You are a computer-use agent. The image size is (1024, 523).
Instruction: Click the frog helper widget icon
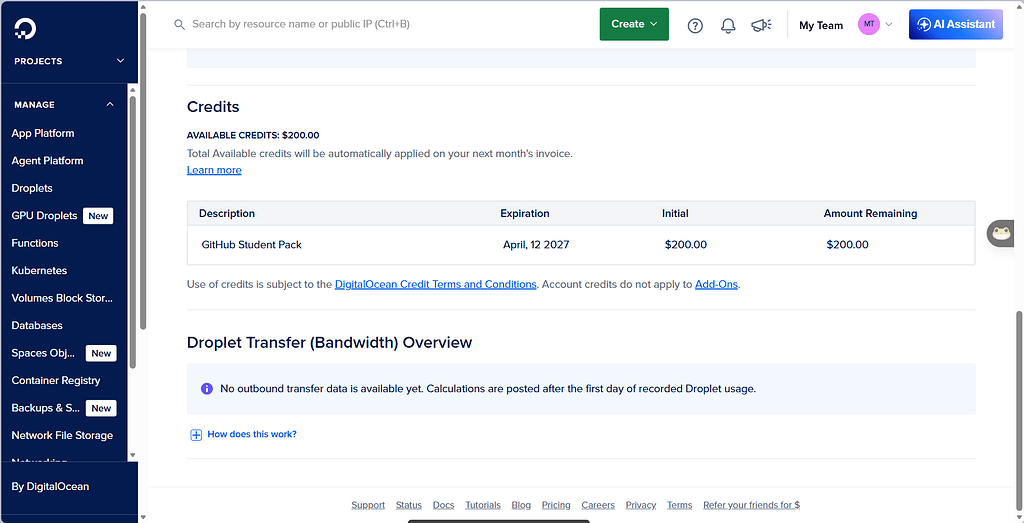[x=1000, y=233]
